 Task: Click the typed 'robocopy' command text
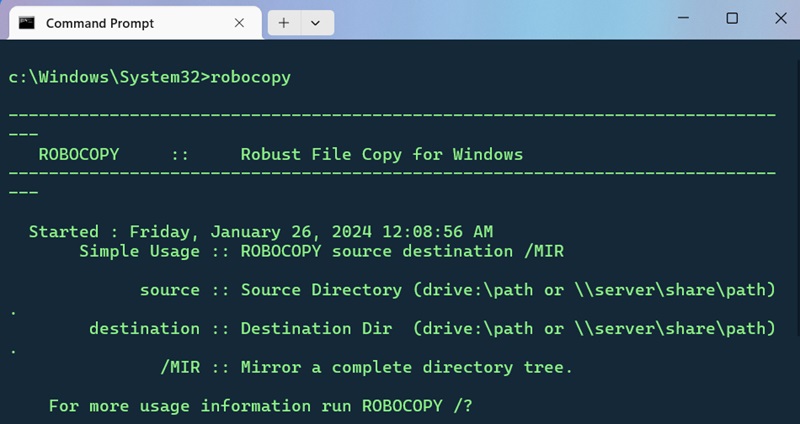(x=251, y=78)
